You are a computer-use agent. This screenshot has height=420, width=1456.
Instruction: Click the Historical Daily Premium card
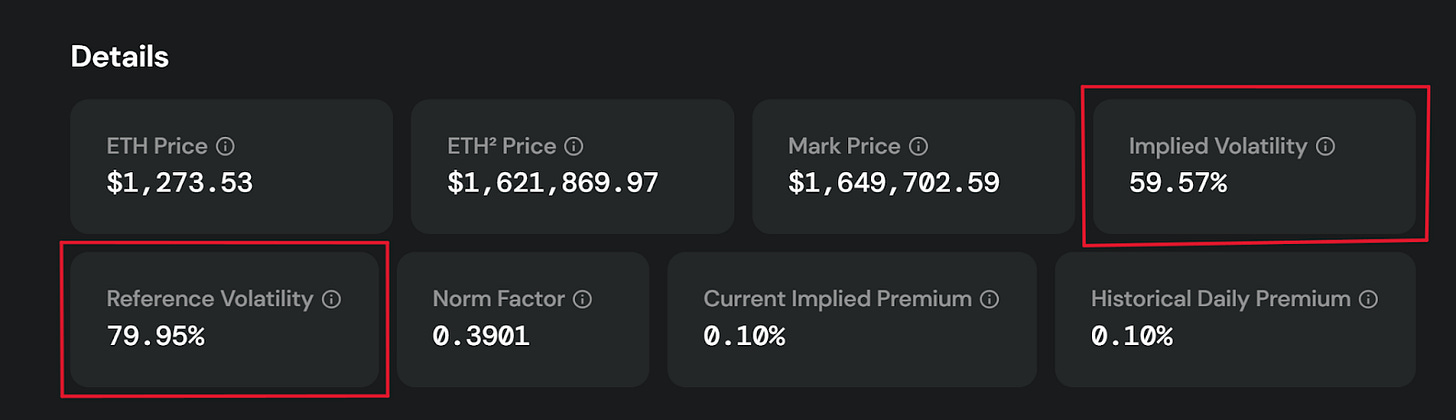pos(1235,319)
